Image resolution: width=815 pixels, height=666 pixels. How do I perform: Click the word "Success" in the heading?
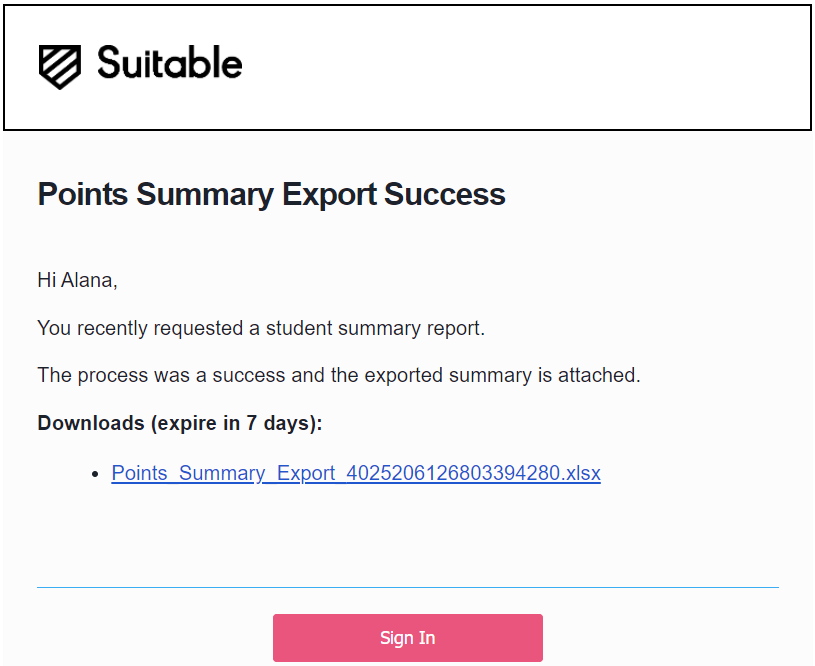pos(445,194)
